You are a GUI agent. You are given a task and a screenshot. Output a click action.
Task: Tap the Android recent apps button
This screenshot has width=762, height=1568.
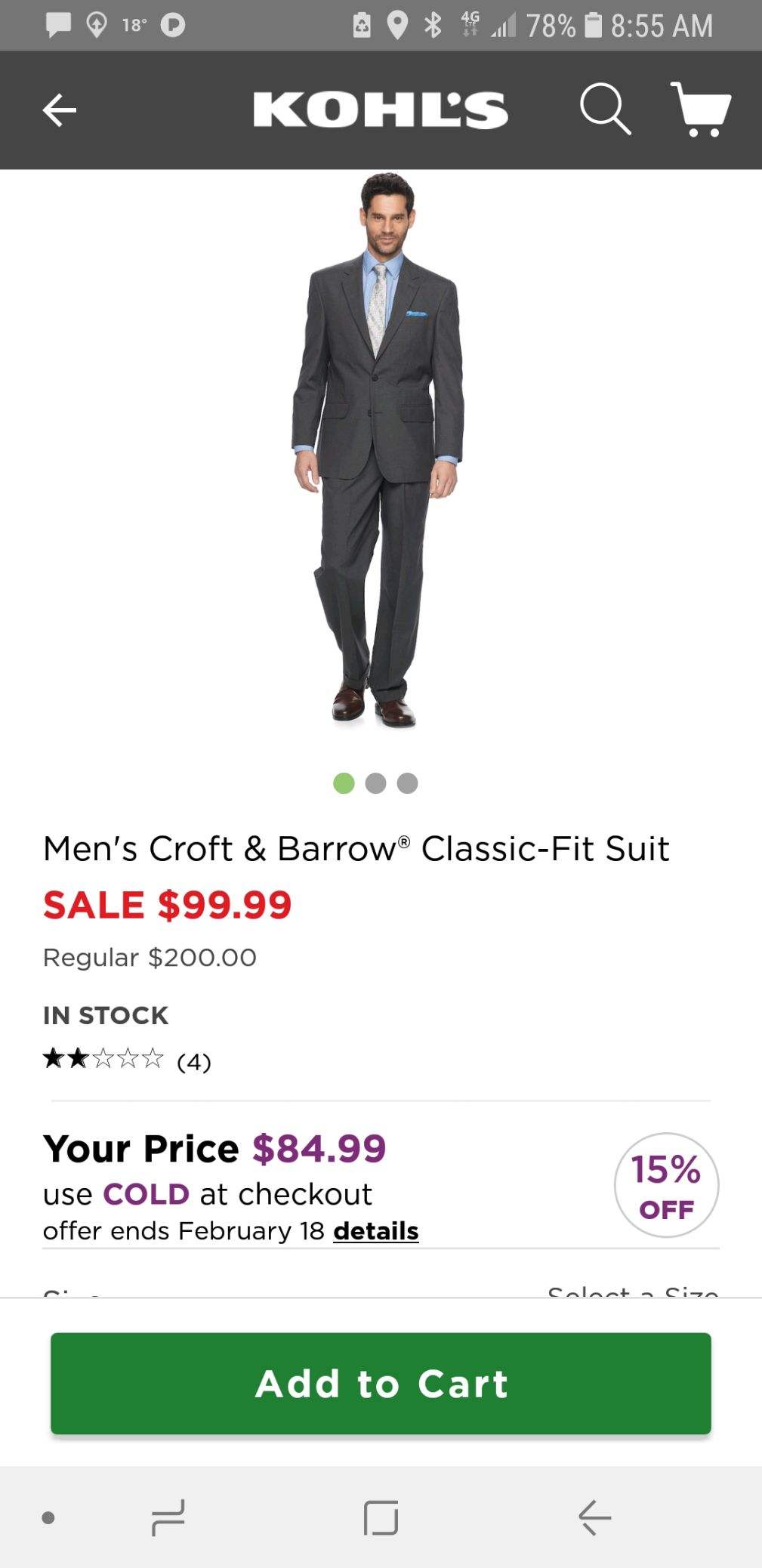tap(168, 1517)
